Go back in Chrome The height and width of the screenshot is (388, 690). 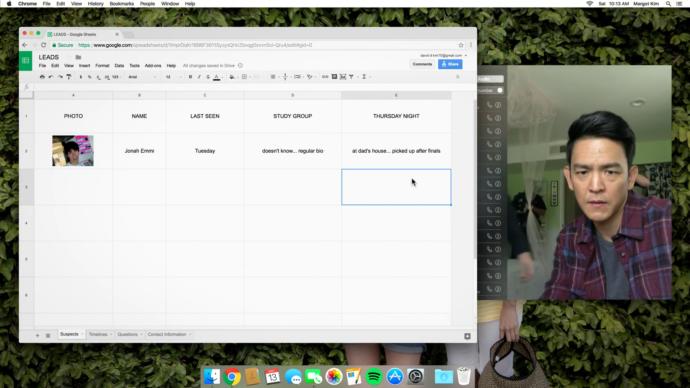point(25,45)
